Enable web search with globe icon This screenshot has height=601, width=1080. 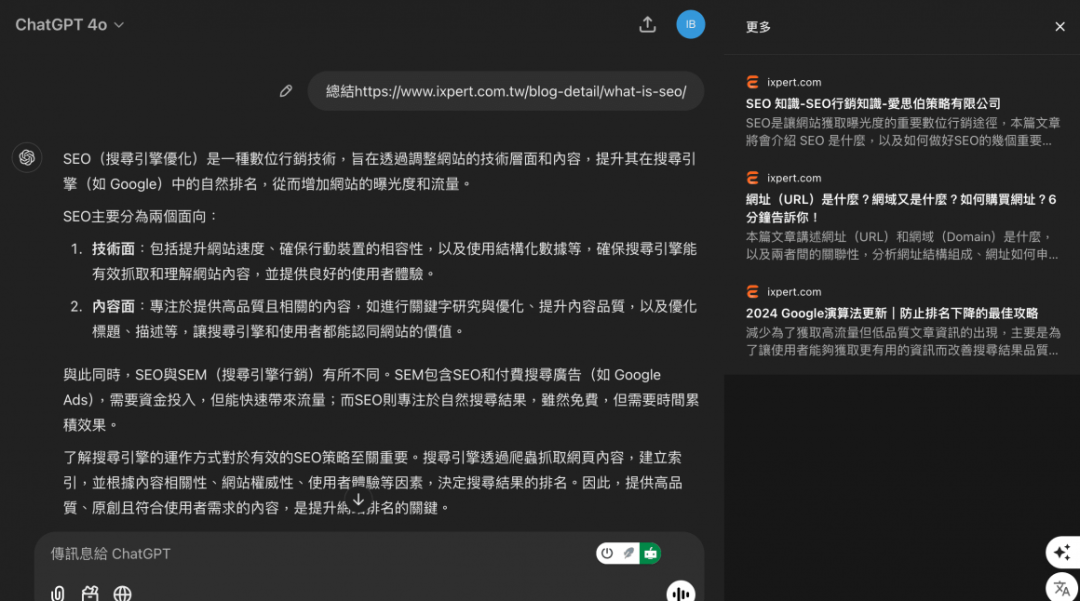[123, 593]
